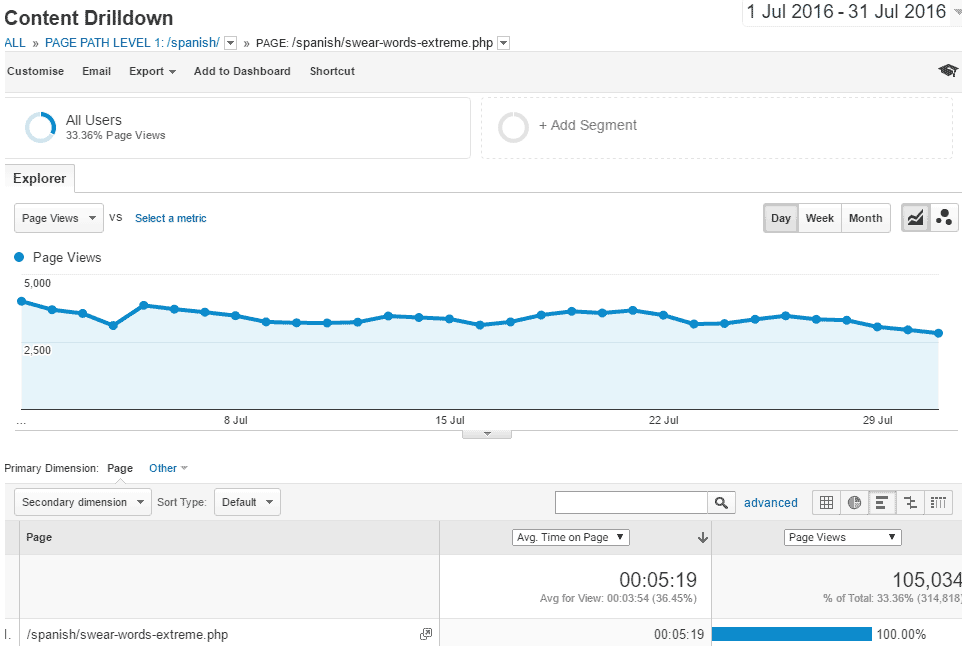Expand the Sort Type Default dropdown
The image size is (962, 648).
[247, 502]
